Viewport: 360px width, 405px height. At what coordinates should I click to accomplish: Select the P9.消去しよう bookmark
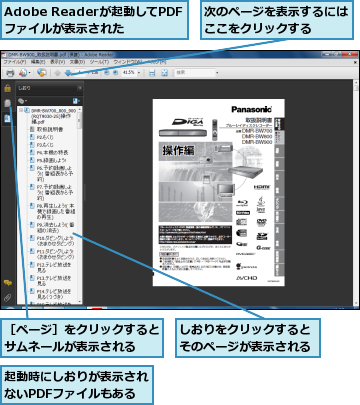56,228
